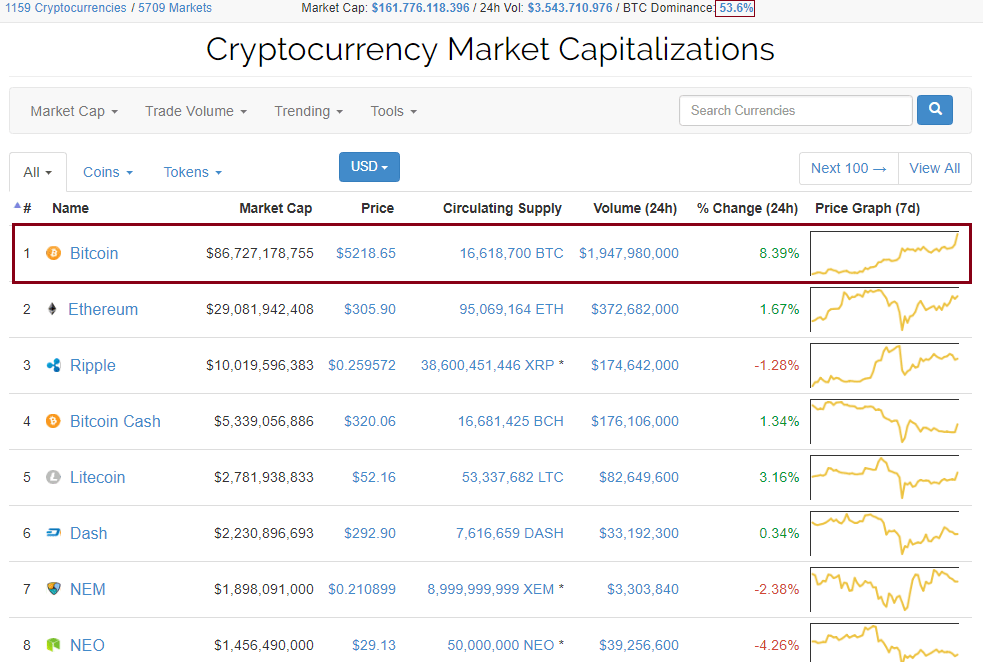Viewport: 983px width, 662px height.
Task: Open the USD currency selector
Action: coord(369,167)
